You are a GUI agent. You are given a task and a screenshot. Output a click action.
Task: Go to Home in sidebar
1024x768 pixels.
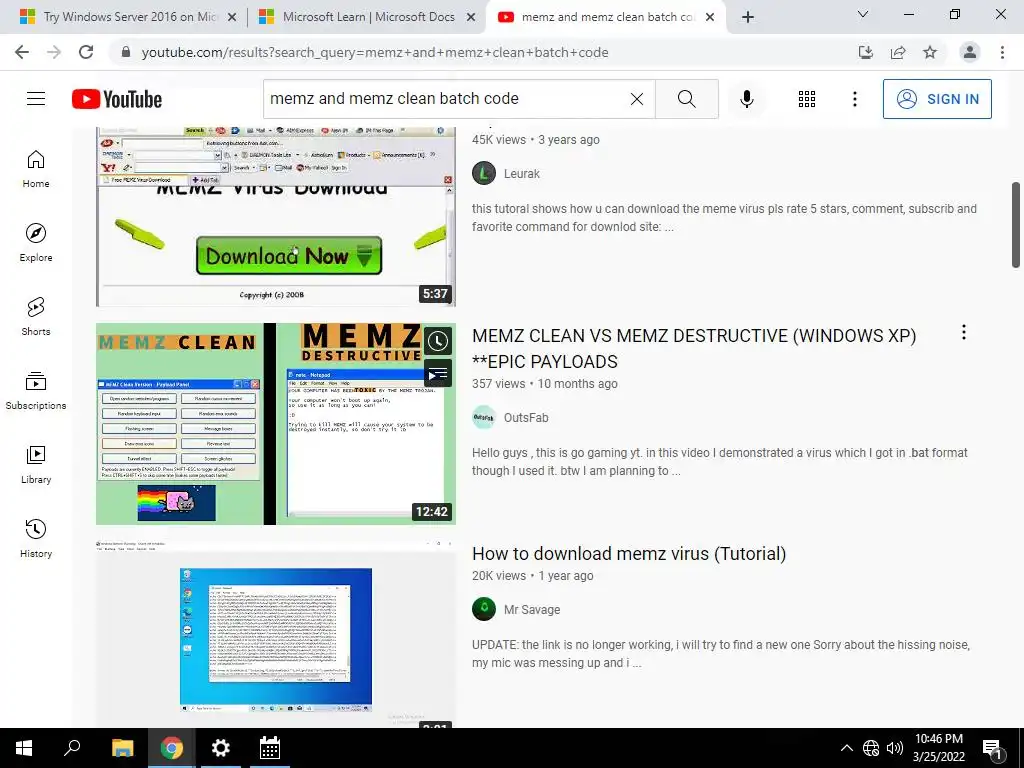coord(36,168)
